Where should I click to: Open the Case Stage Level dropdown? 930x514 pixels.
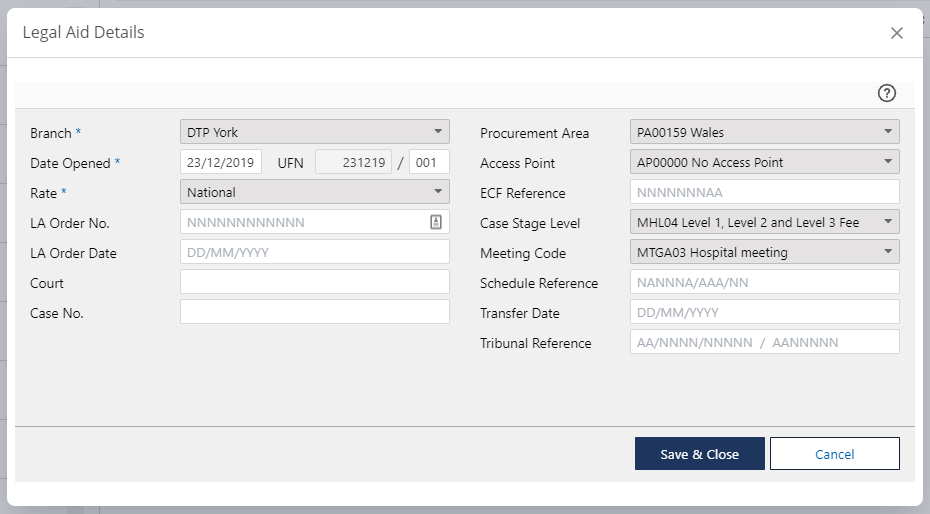point(764,222)
